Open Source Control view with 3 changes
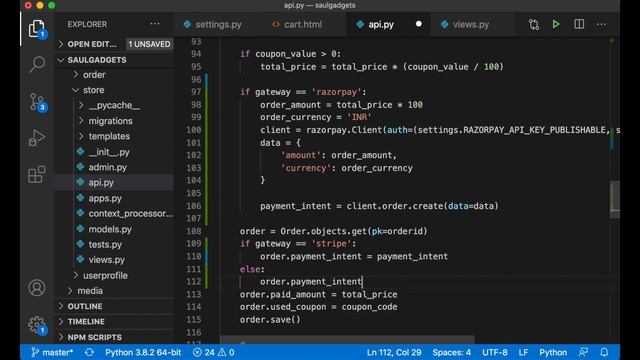This screenshot has height=360, width=640. [x=37, y=102]
